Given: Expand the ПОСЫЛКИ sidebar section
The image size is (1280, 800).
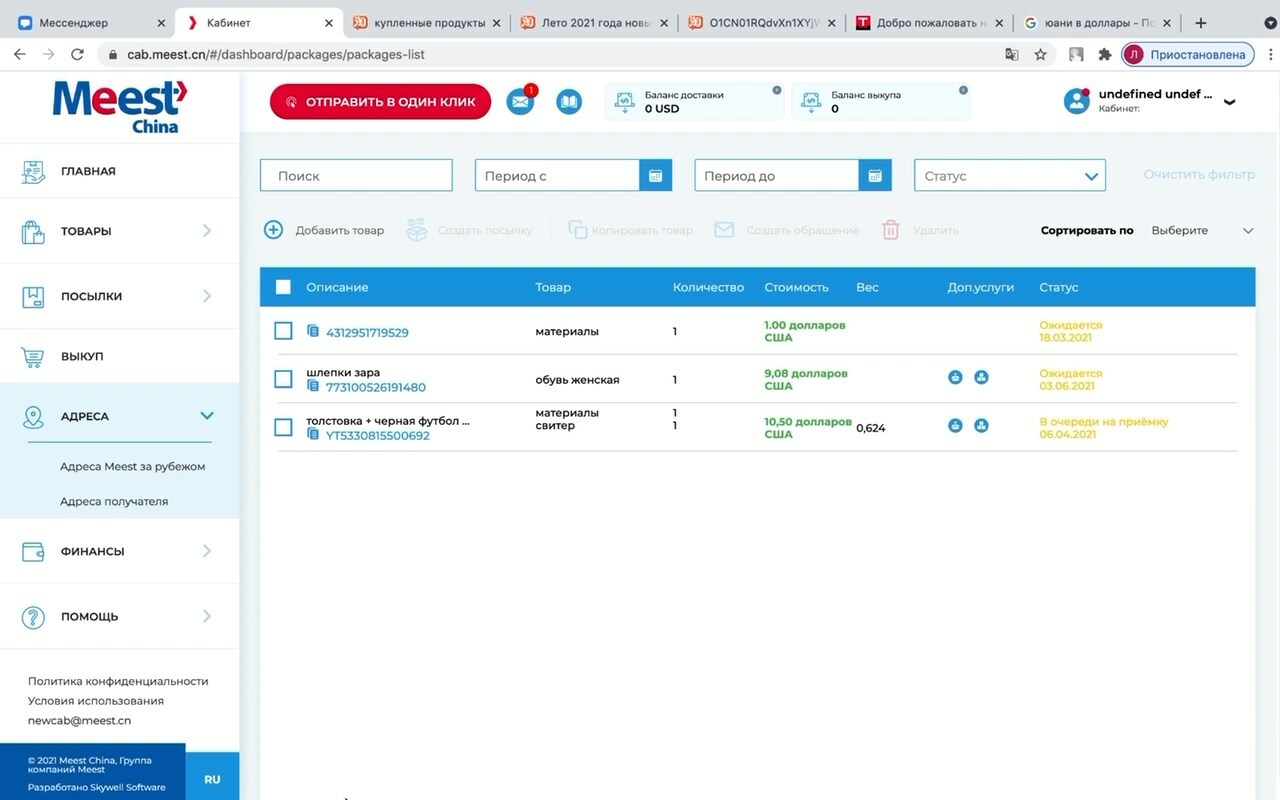Looking at the screenshot, I should pyautogui.click(x=207, y=296).
